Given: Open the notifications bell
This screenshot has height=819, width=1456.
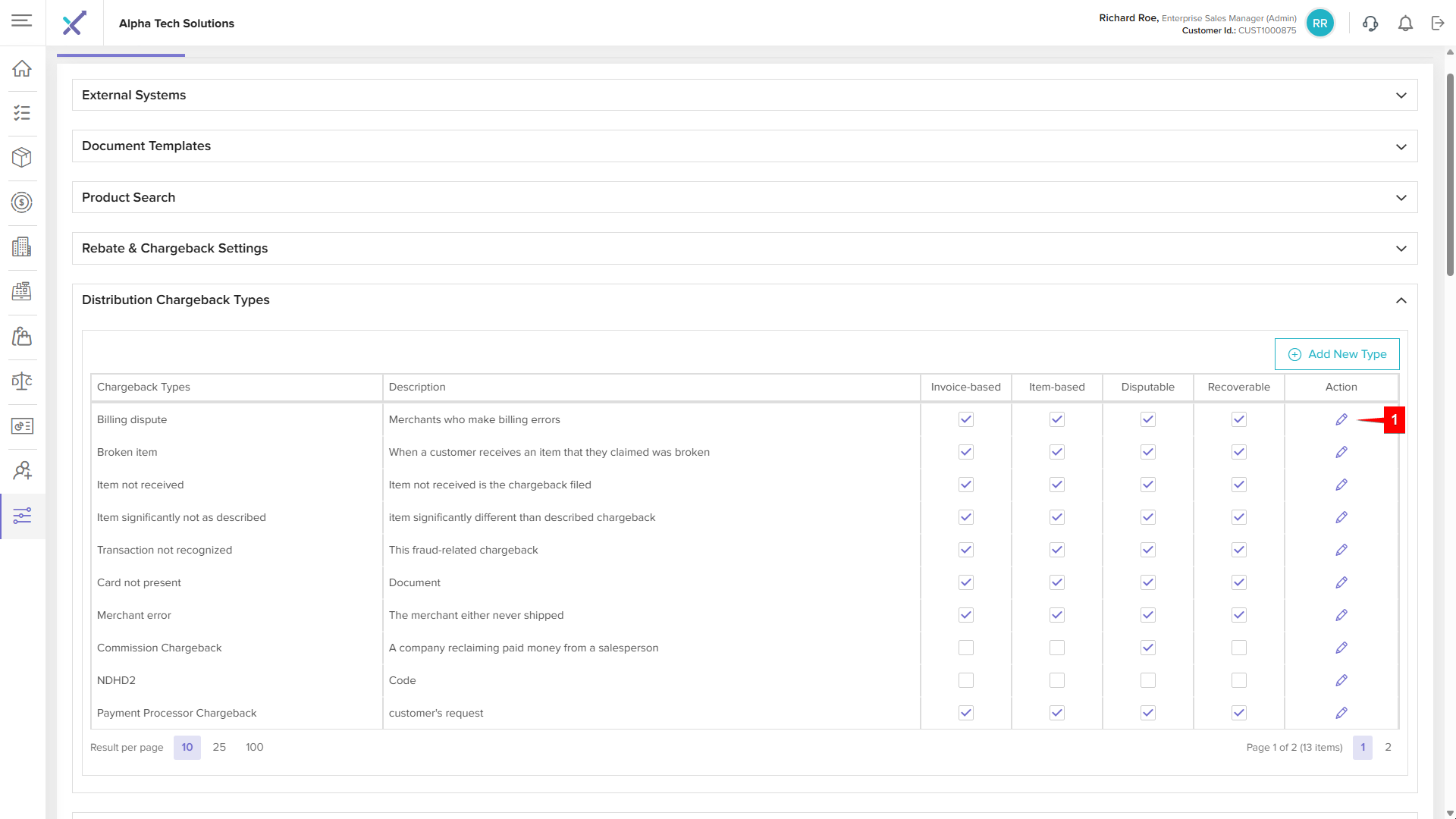Looking at the screenshot, I should point(1405,24).
